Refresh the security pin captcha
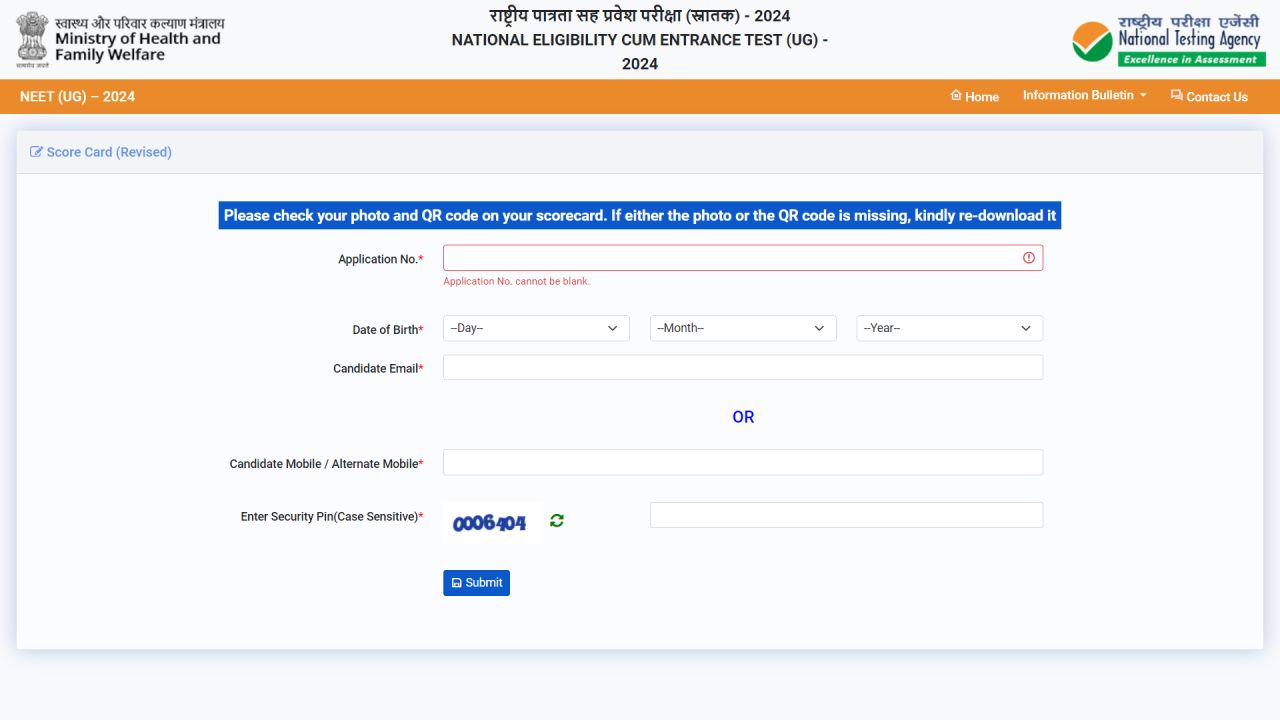Screen dimensions: 1280x720 [557, 521]
